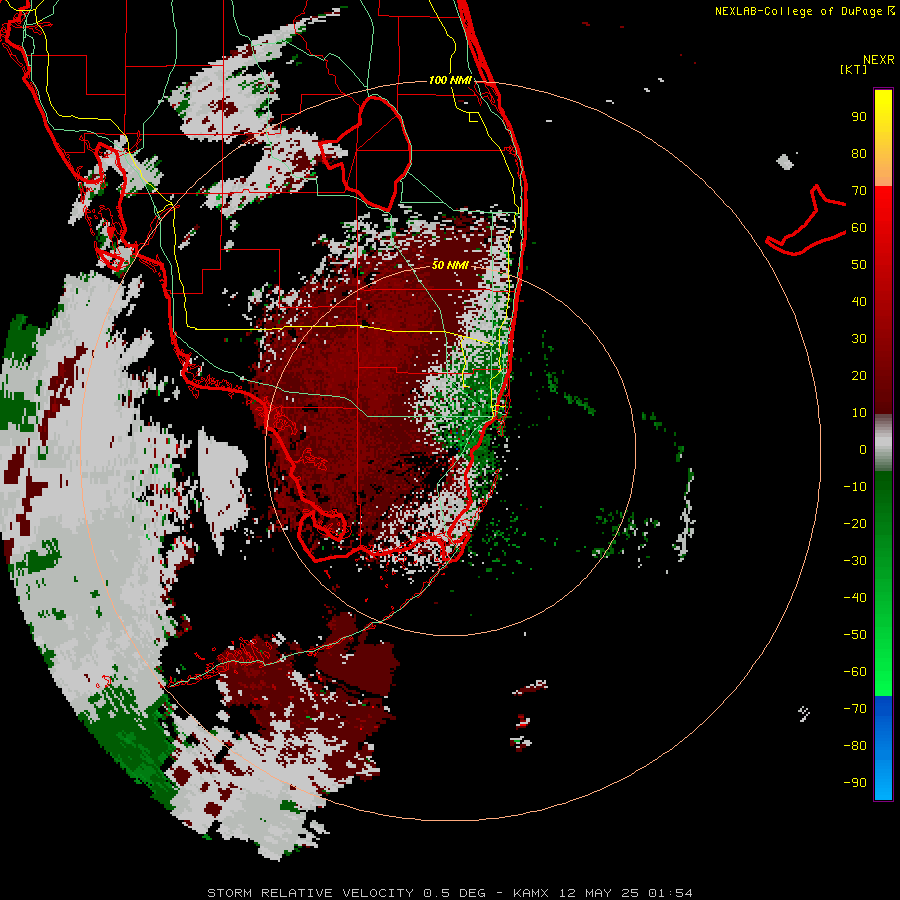Image resolution: width=900 pixels, height=900 pixels.
Task: Click the '50 NMI' range ring label
Action: click(450, 265)
